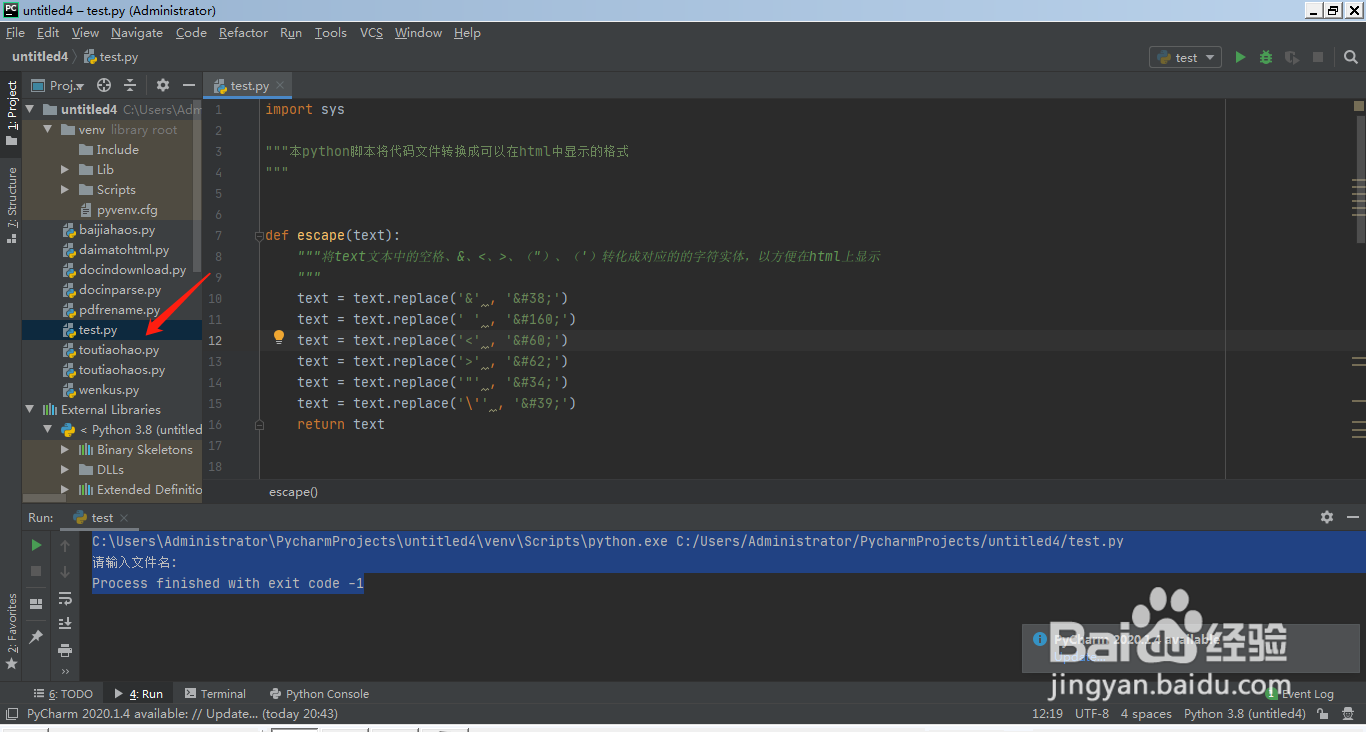Toggle soft-wrap in Run console
Image resolution: width=1366 pixels, height=732 pixels.
click(x=65, y=598)
